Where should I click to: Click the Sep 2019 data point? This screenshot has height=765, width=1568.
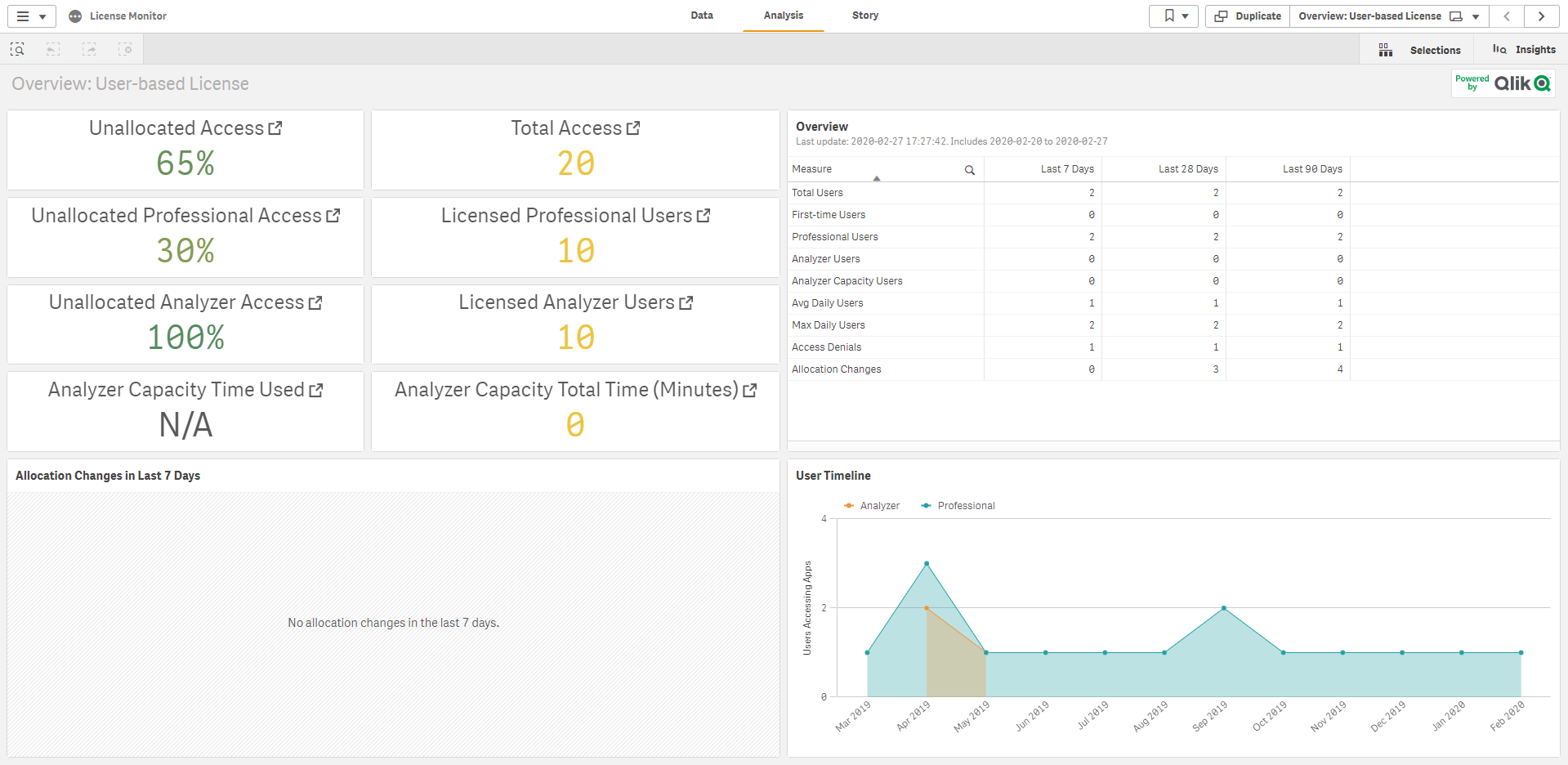pyautogui.click(x=1223, y=608)
